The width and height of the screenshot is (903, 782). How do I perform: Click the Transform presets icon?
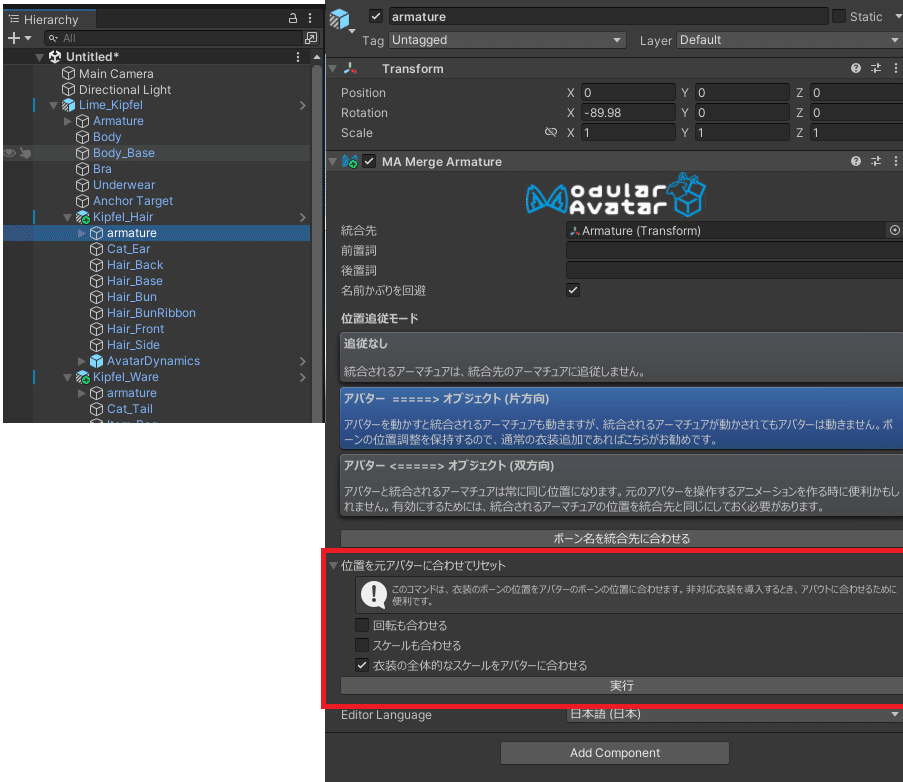(x=874, y=68)
